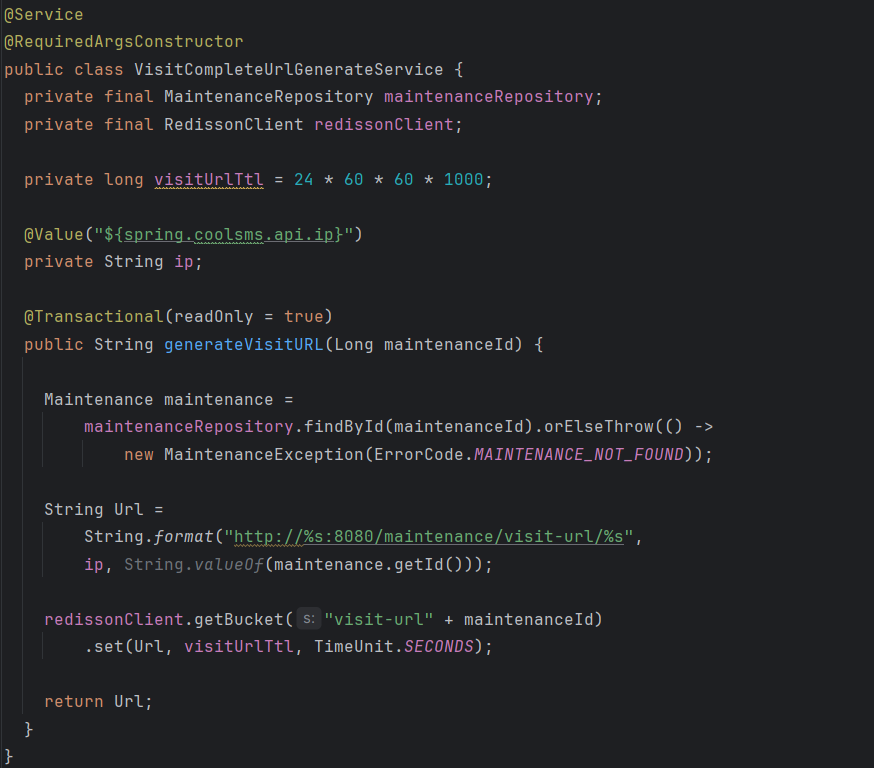874x768 pixels.
Task: Click the italic format method call
Action: click(183, 537)
